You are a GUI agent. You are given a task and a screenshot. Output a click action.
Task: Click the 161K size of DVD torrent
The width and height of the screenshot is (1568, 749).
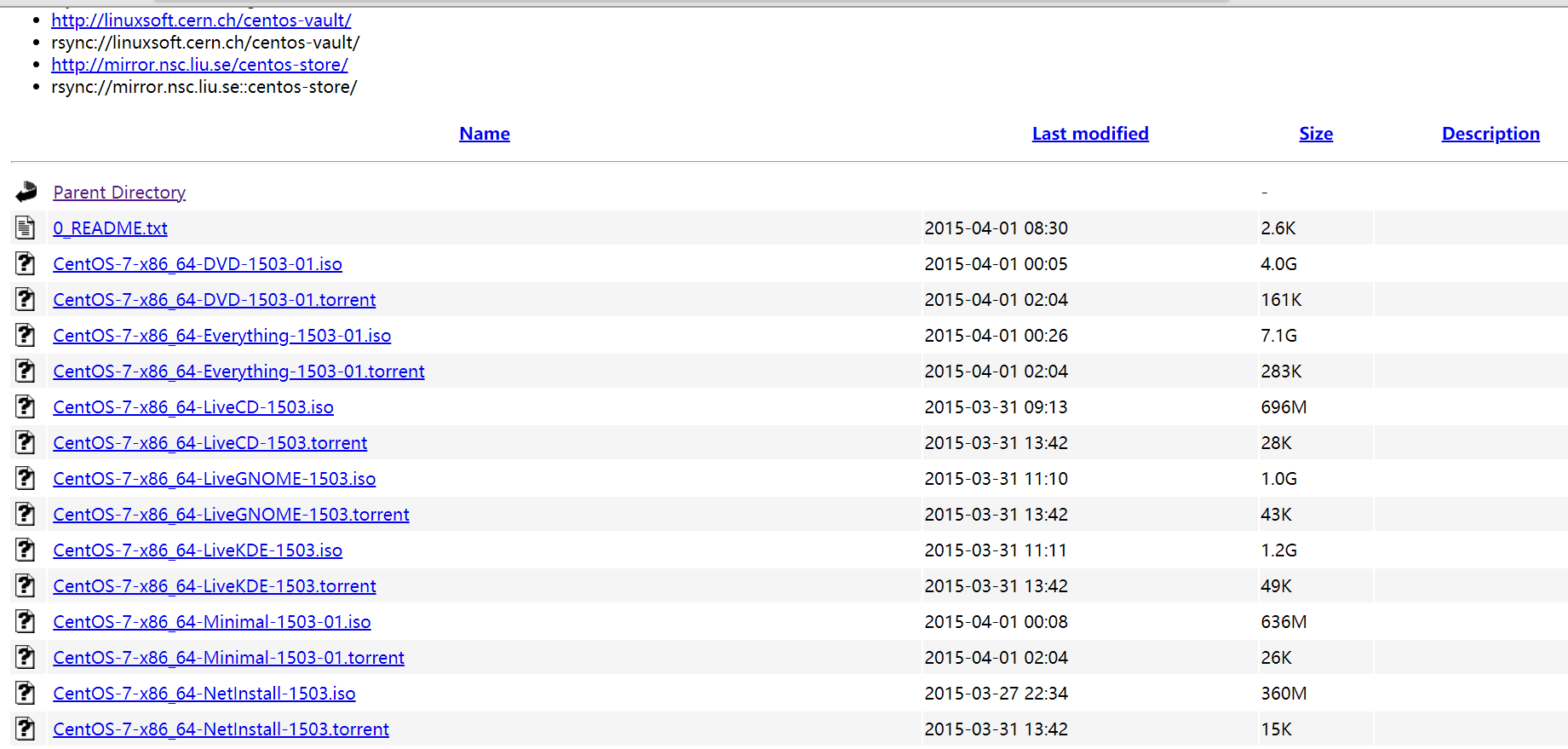click(1281, 300)
